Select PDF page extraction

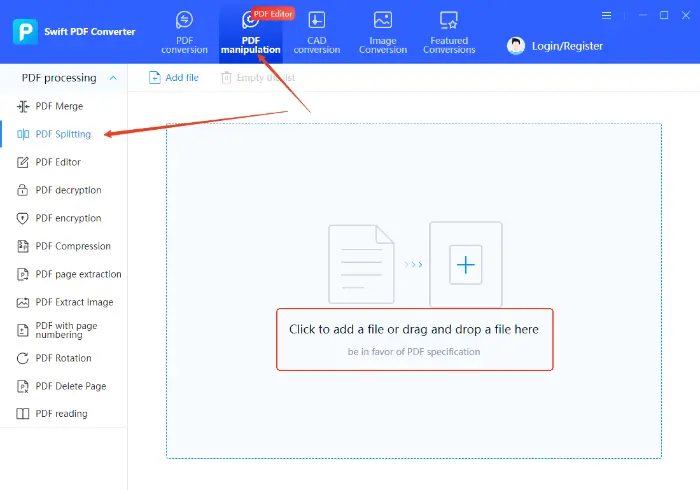pos(77,274)
